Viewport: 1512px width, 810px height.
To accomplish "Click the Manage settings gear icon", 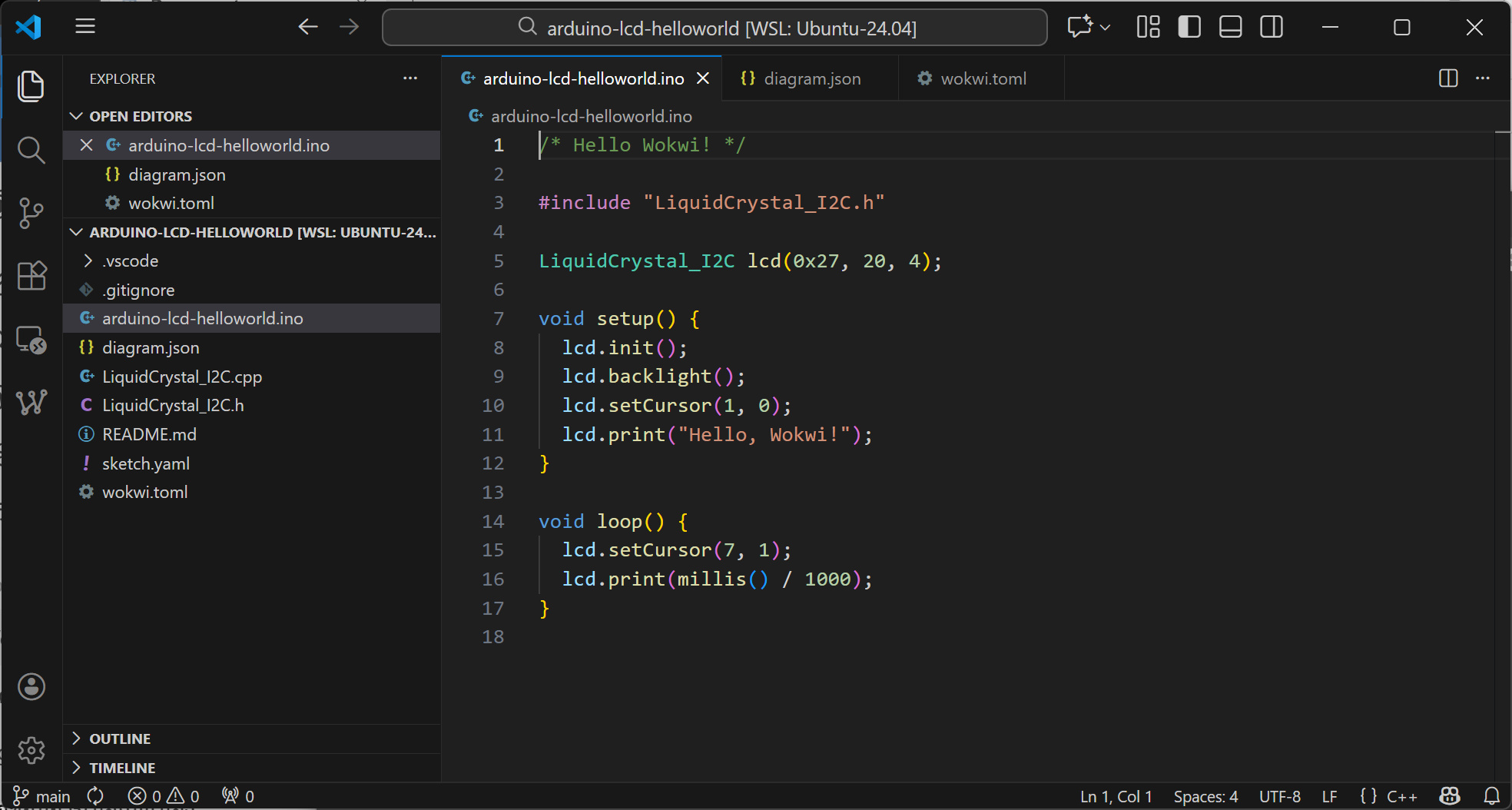I will point(31,749).
